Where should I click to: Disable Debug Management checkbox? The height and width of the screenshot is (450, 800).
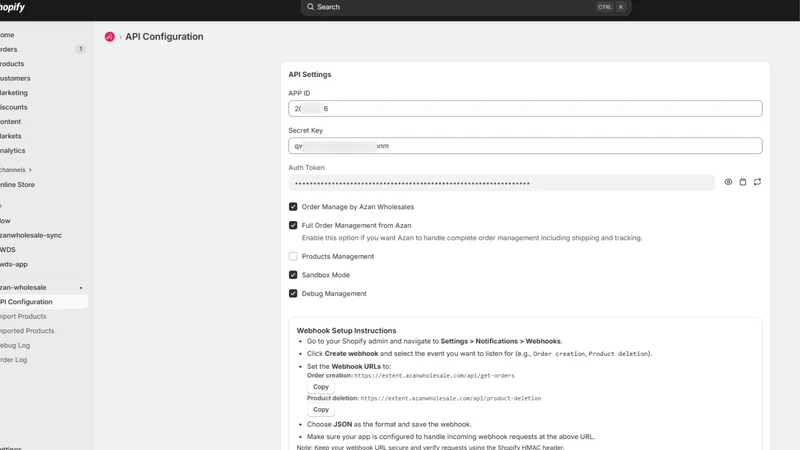[x=293, y=293]
